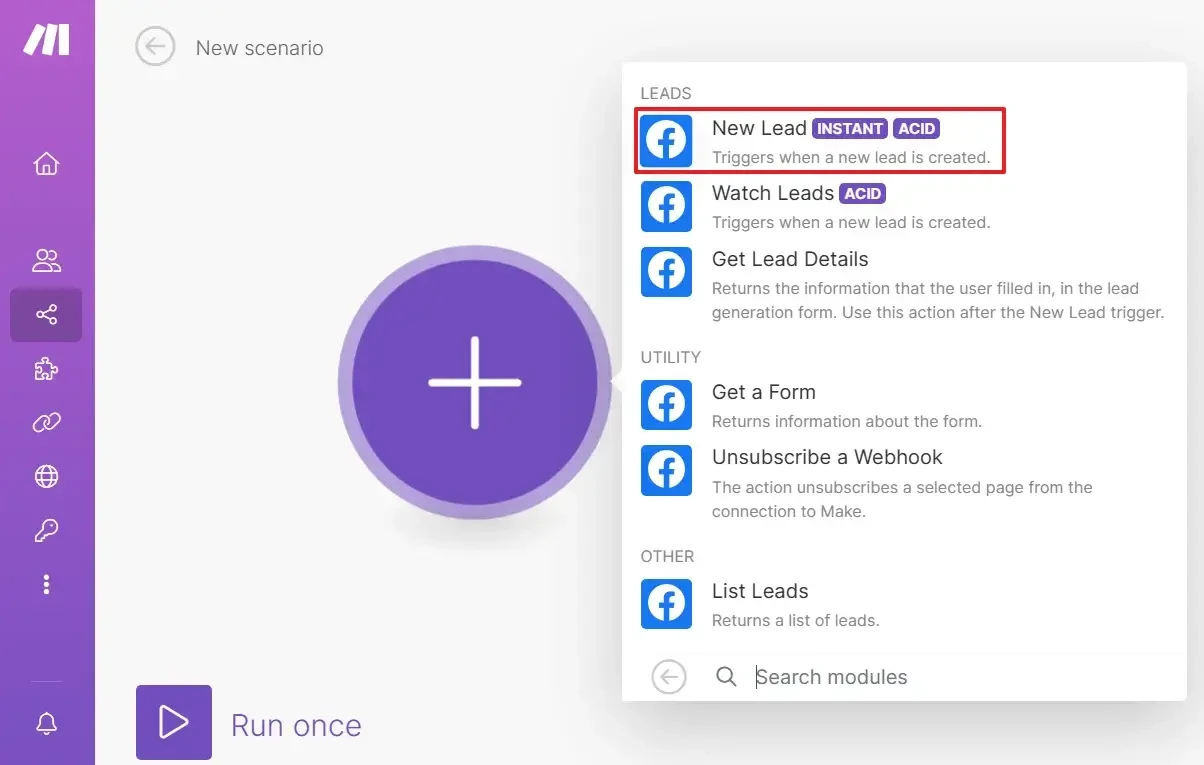Open Keys icon in sidebar
Screen dimensions: 1204x765
click(x=46, y=531)
